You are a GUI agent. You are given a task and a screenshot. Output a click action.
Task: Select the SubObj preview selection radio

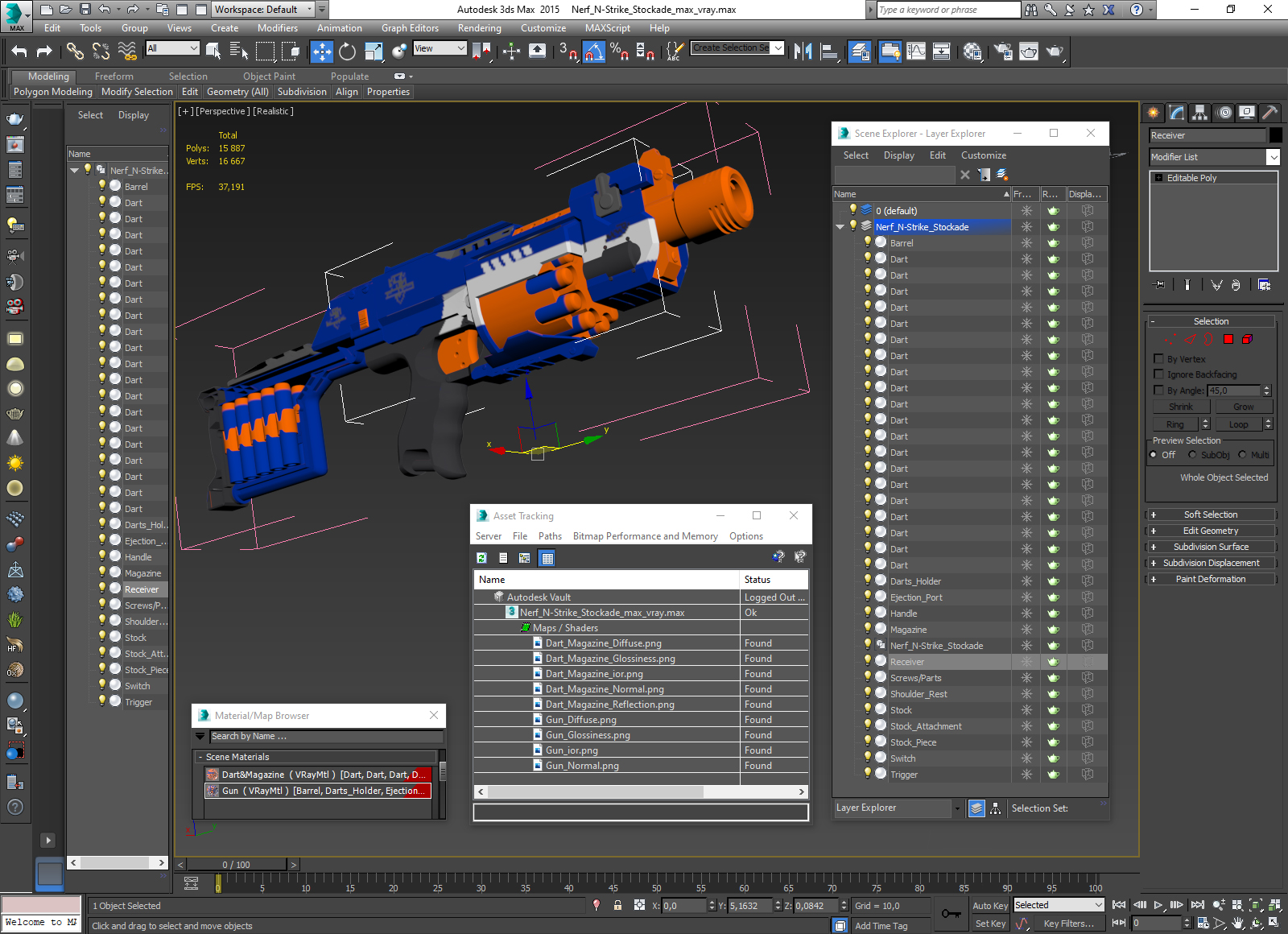point(1192,455)
